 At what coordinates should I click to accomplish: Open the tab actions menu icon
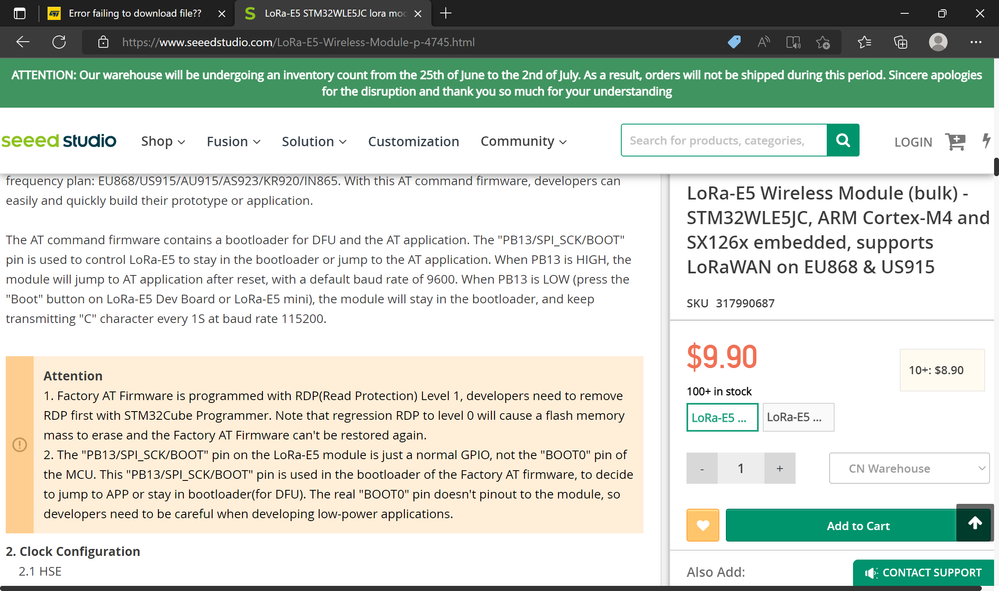click(20, 13)
